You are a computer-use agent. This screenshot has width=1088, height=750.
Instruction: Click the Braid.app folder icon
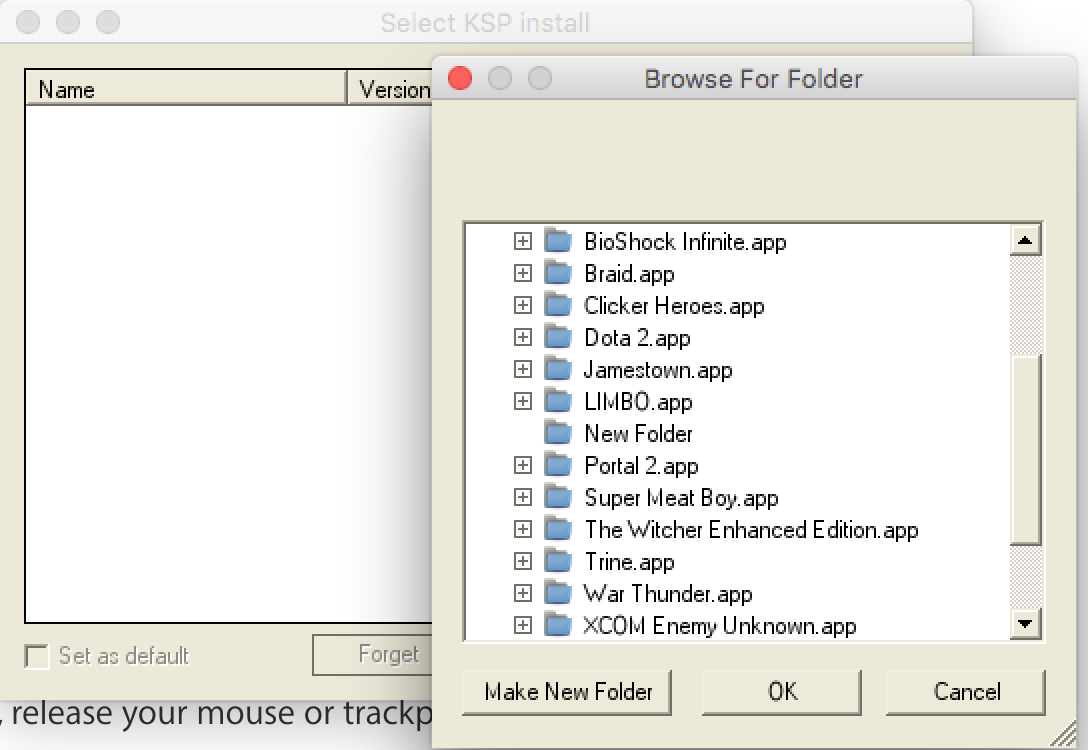[558, 273]
